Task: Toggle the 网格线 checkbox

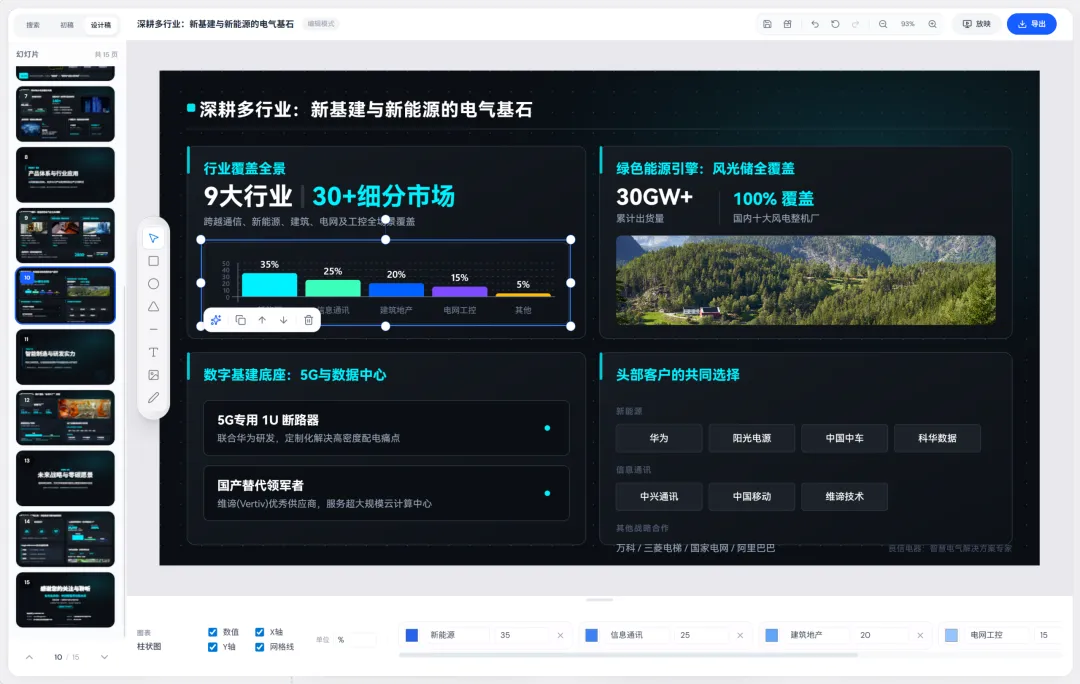Action: coord(260,647)
